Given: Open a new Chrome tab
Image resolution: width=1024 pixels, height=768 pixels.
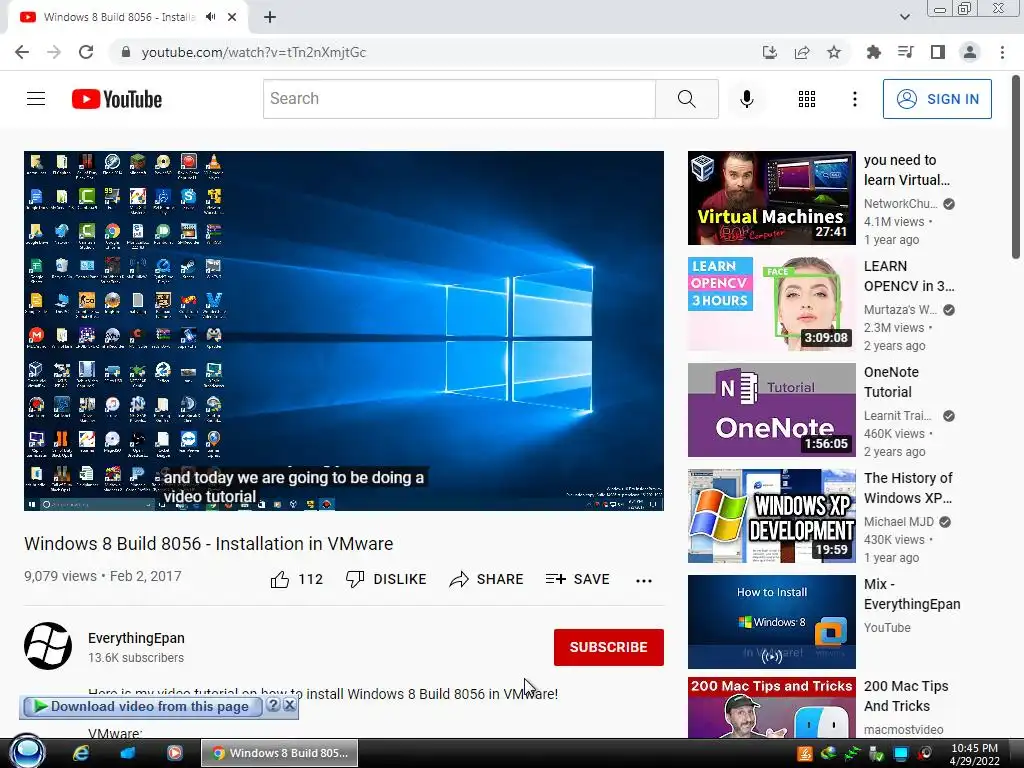Looking at the screenshot, I should tap(270, 18).
